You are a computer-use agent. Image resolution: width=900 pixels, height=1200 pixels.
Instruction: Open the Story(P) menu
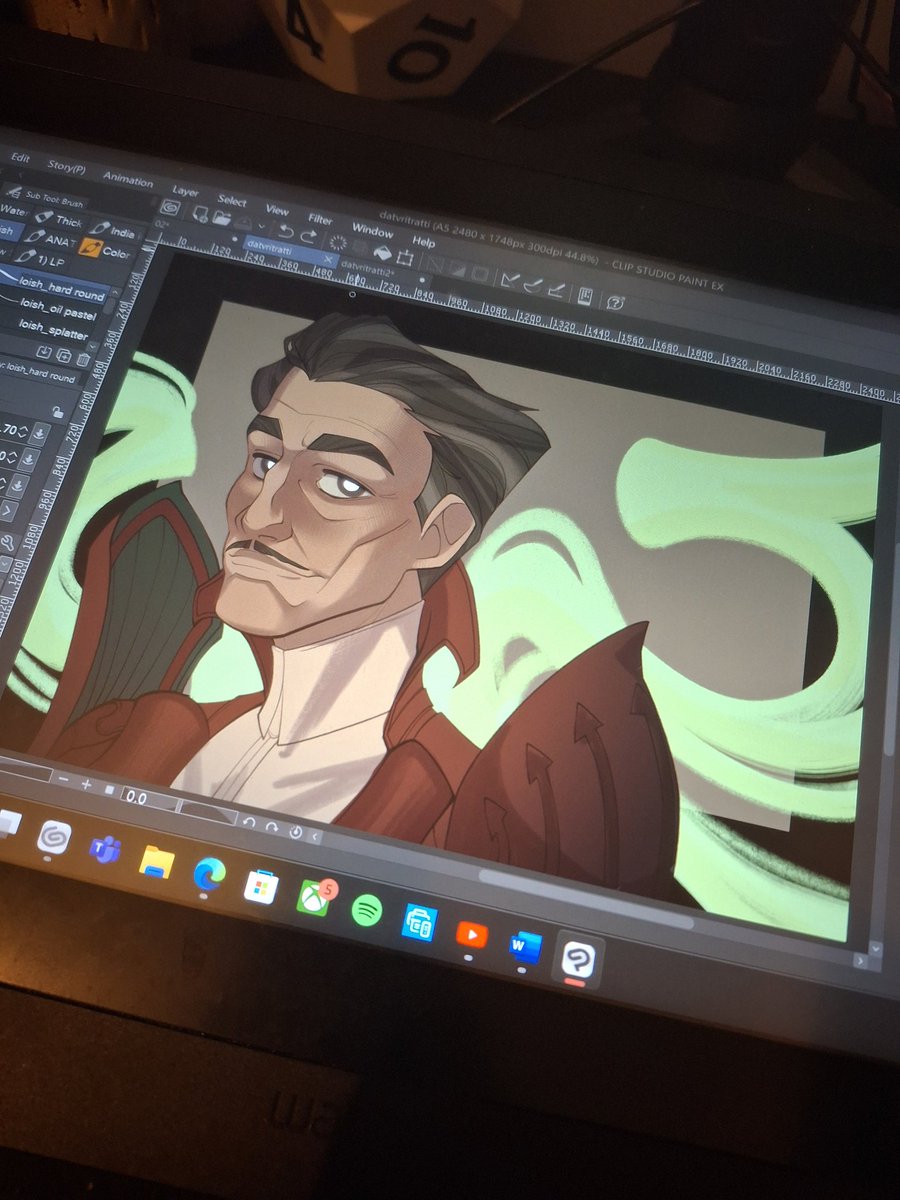click(67, 167)
